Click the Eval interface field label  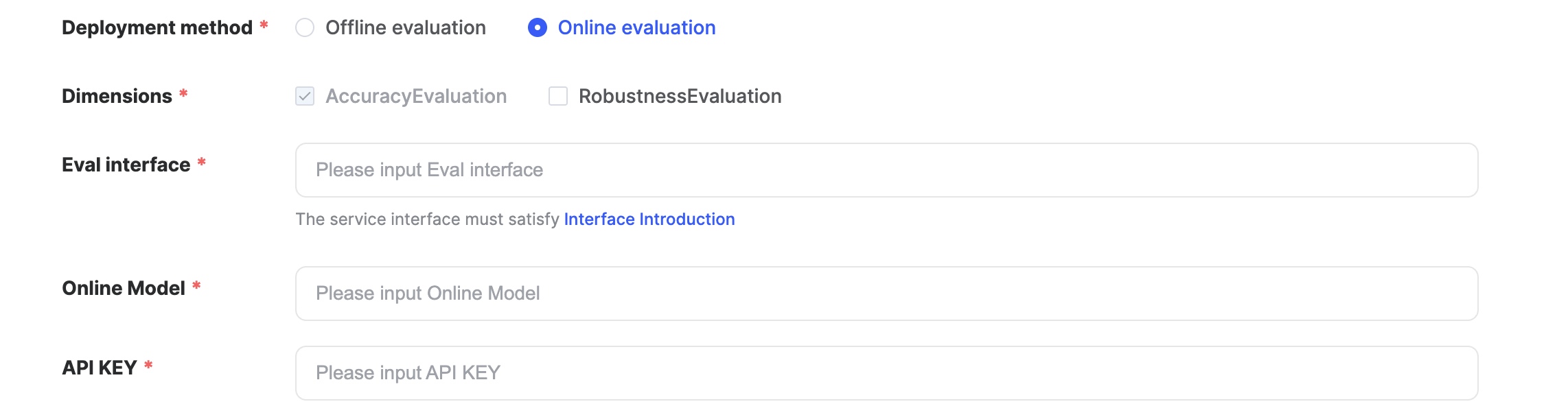pos(126,165)
